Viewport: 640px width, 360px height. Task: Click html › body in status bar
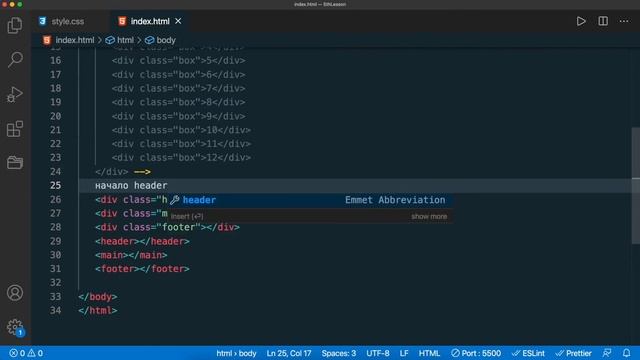[236, 353]
